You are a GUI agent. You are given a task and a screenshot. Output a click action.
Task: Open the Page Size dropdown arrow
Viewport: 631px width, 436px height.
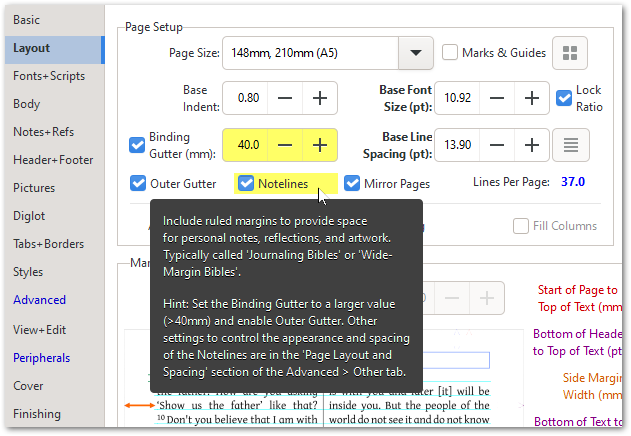tap(416, 53)
